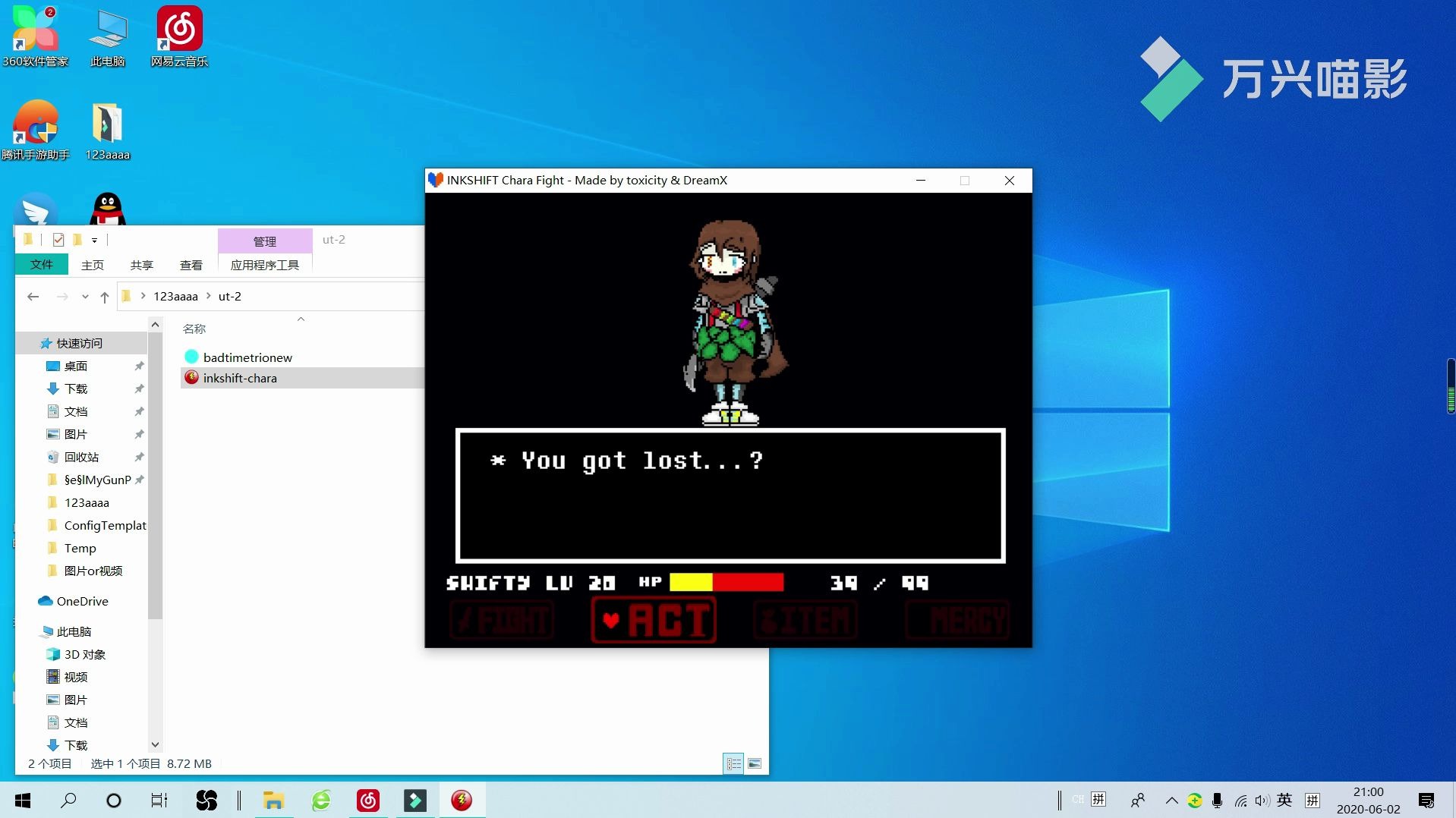This screenshot has width=1456, height=818.
Task: Switch to 共享 ribbon tab
Action: click(142, 265)
